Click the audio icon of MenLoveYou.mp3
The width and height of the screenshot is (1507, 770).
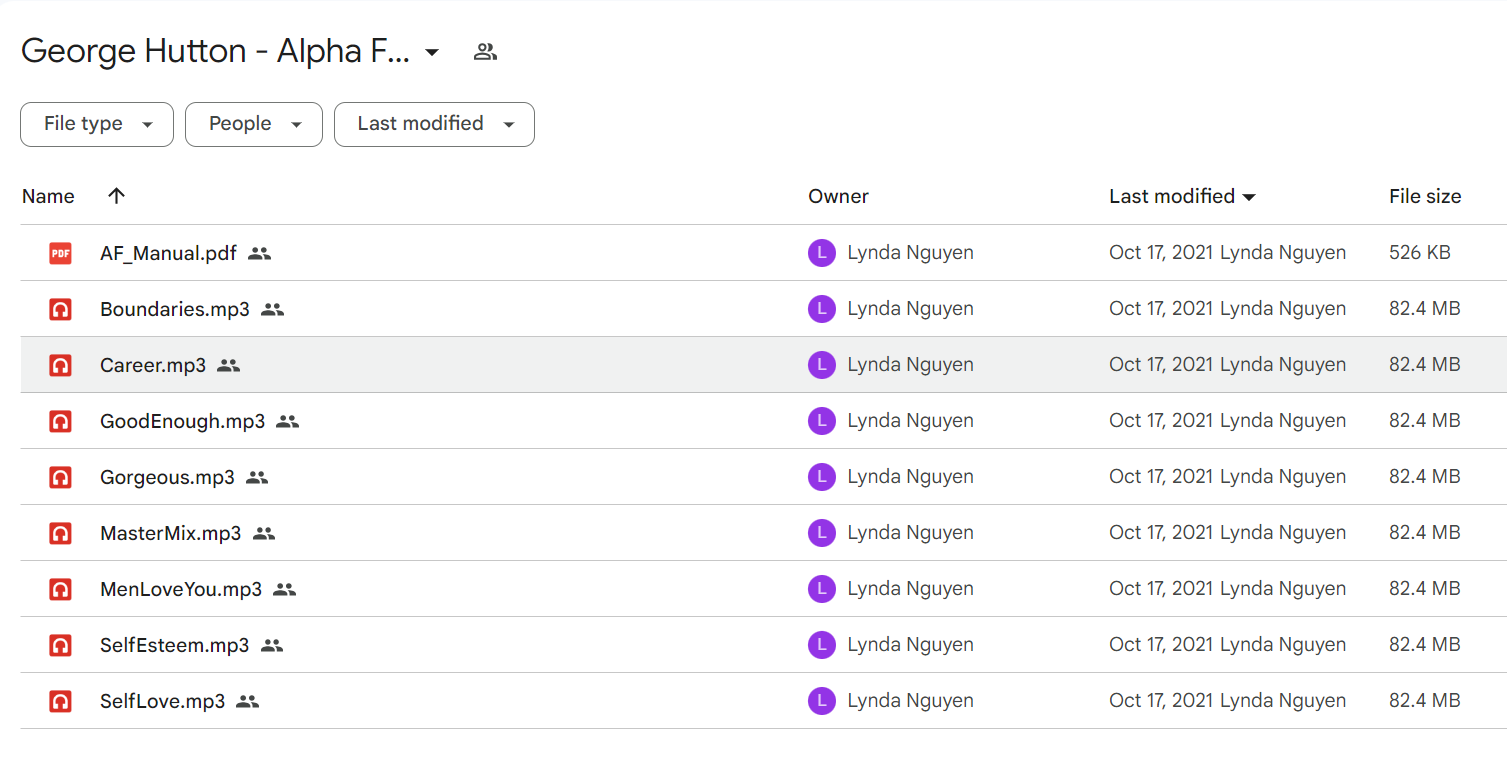pyautogui.click(x=60, y=589)
